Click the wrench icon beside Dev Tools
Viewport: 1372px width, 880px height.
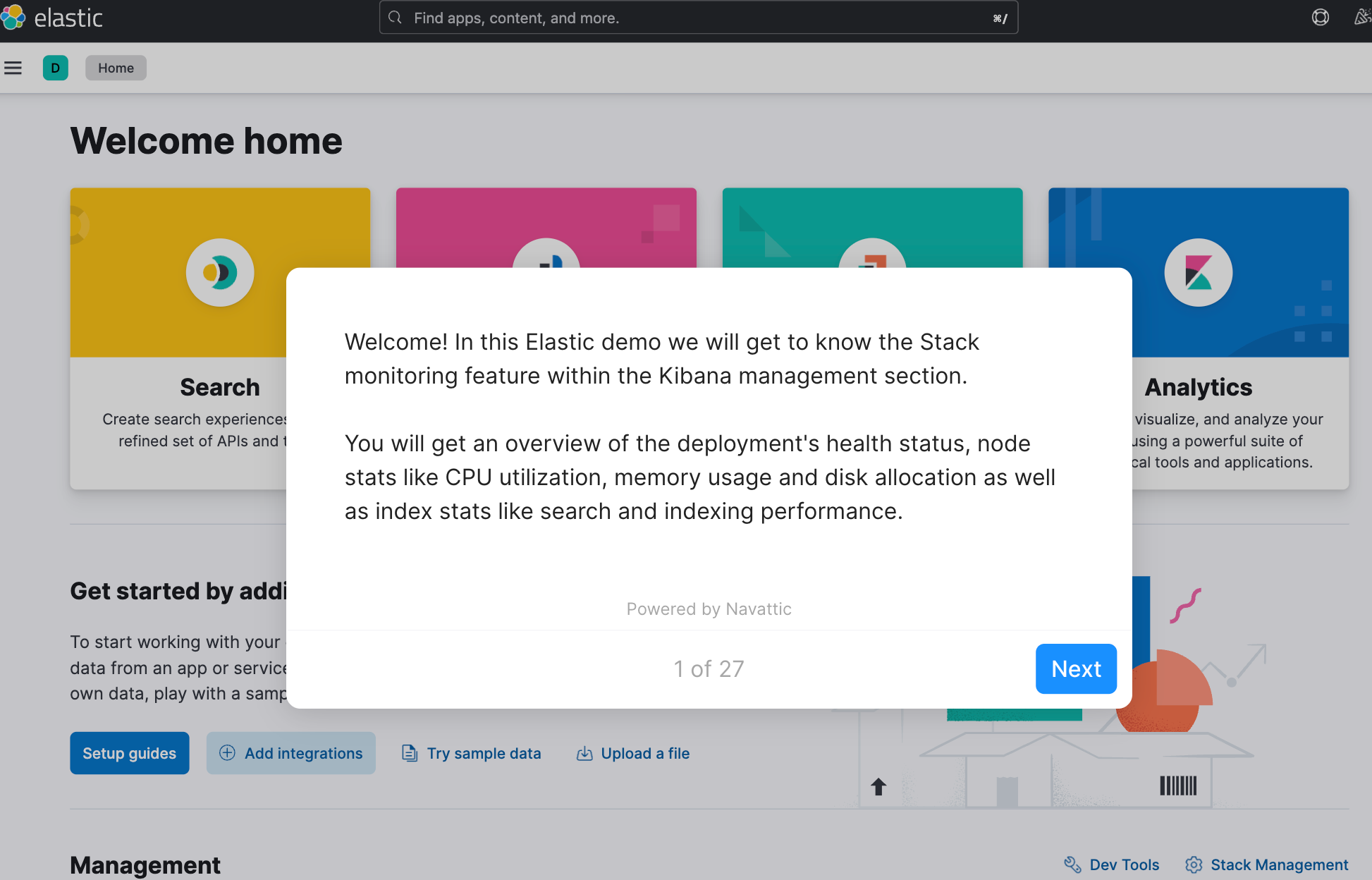point(1072,864)
